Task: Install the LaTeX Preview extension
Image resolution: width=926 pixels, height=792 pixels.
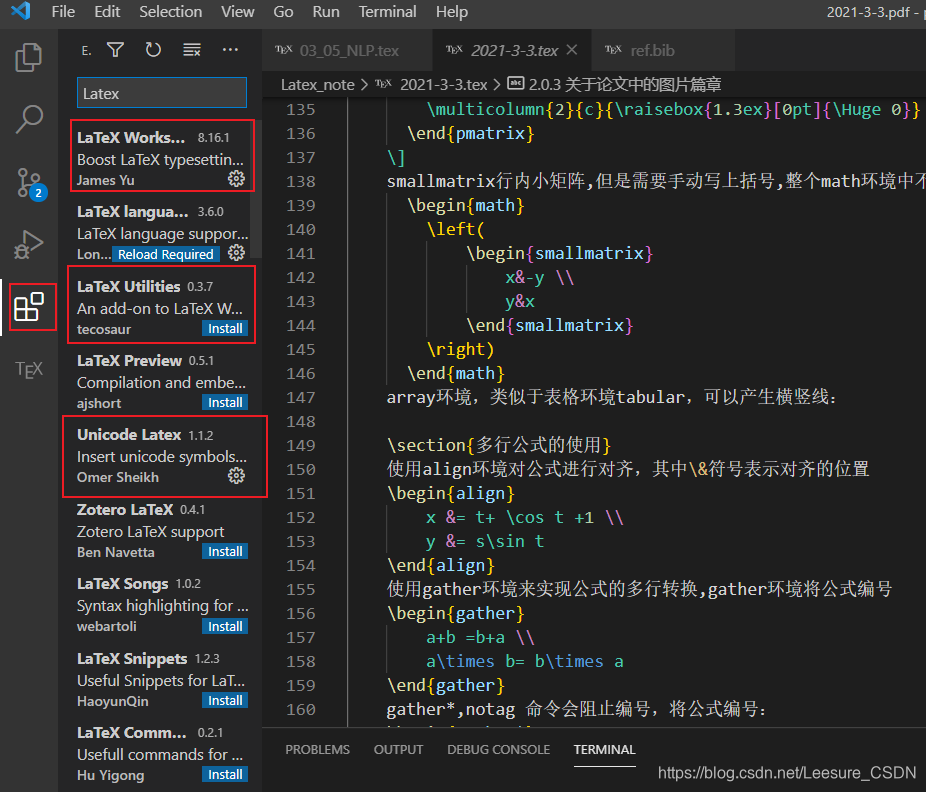Action: (x=225, y=402)
